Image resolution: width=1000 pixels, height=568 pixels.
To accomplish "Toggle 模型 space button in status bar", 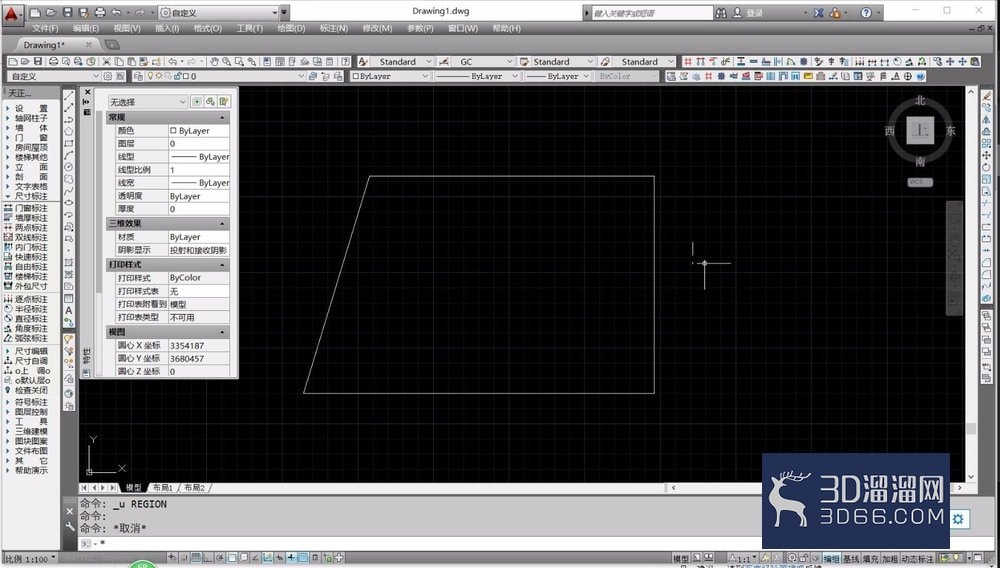I will tap(680, 558).
